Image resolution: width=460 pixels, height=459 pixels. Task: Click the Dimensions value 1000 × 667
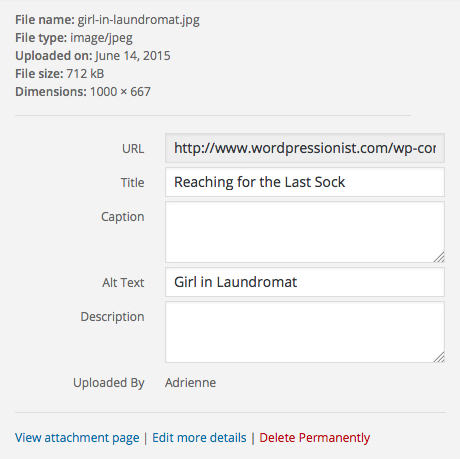click(120, 92)
